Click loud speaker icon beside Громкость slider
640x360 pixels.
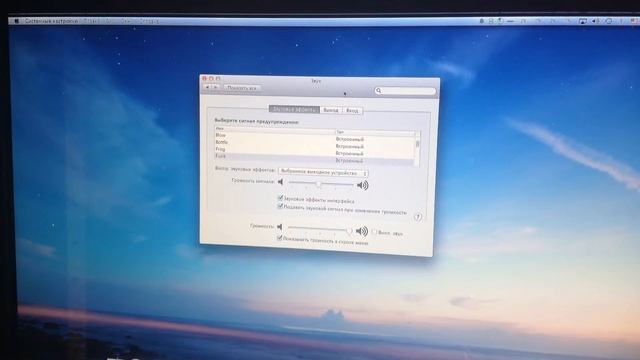point(362,231)
